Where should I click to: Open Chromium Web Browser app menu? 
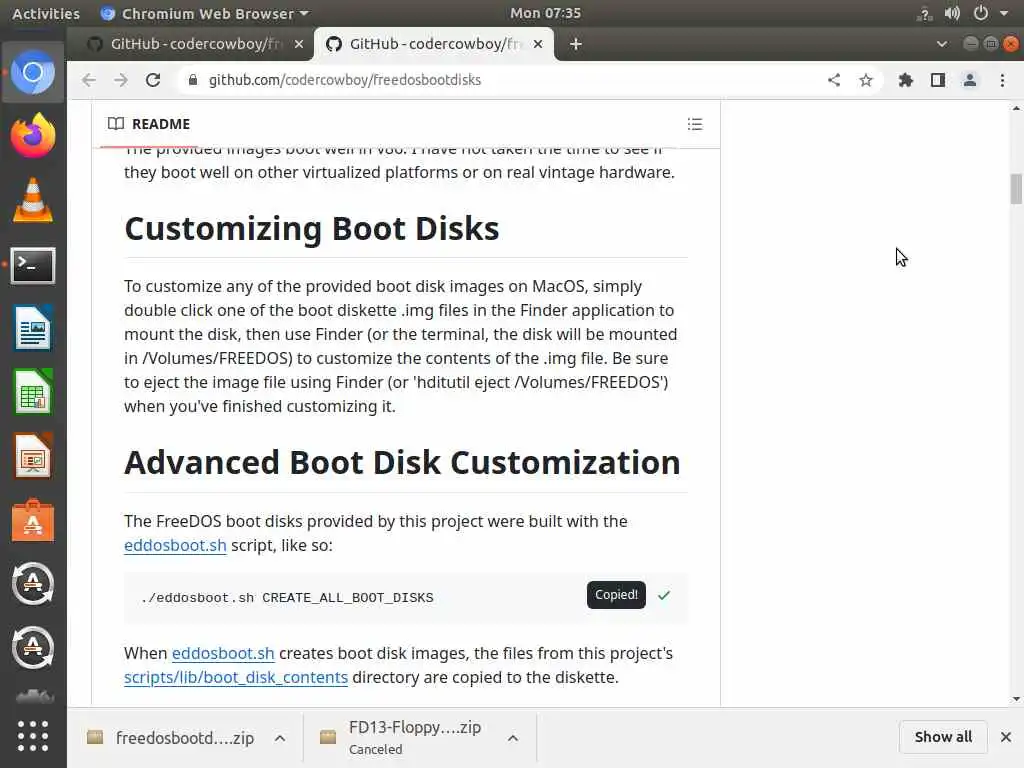coord(204,13)
